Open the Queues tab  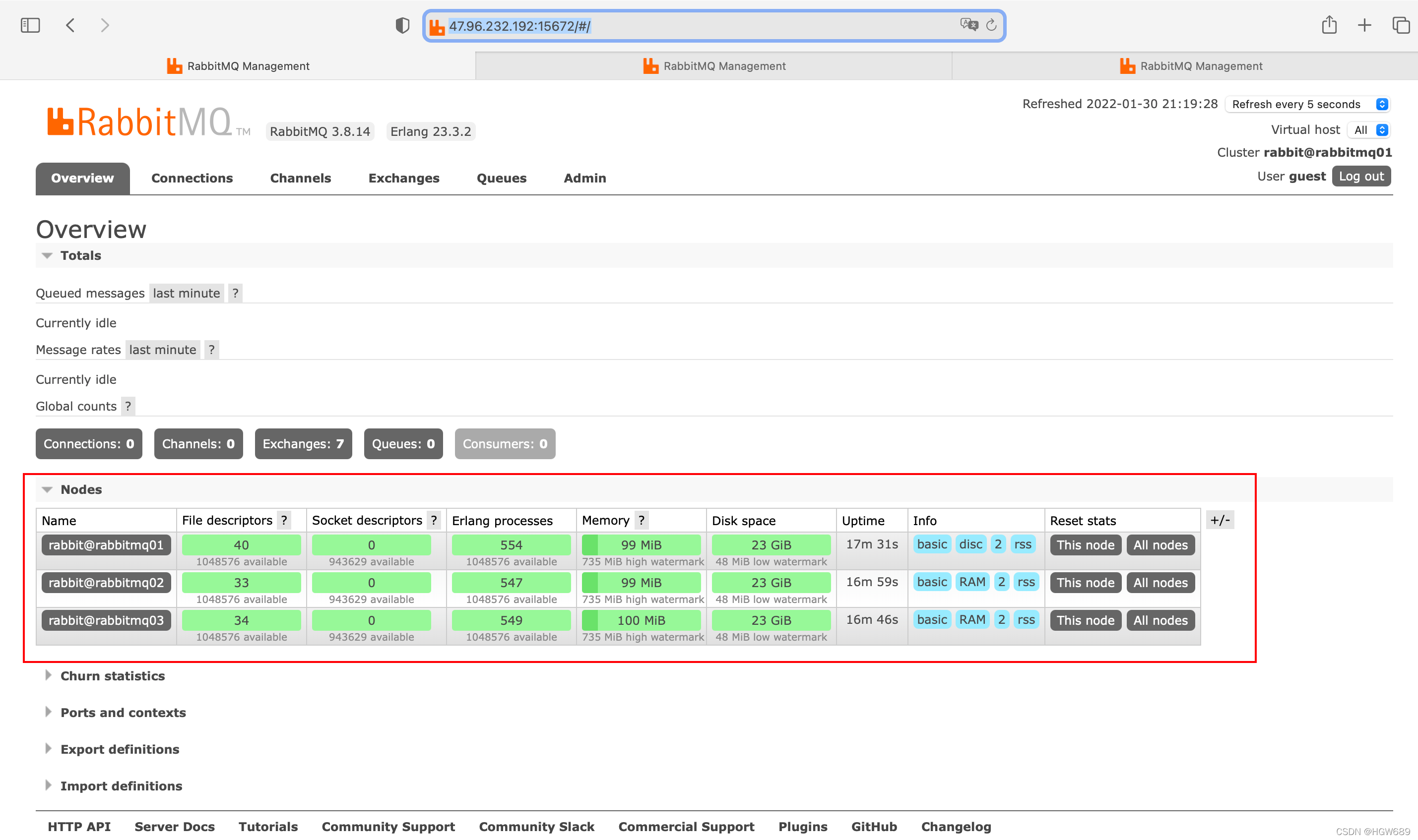pos(502,179)
